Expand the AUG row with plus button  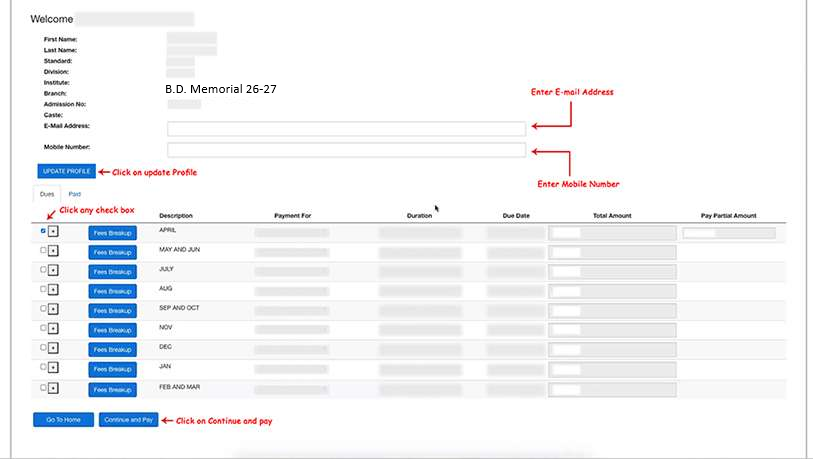click(53, 290)
